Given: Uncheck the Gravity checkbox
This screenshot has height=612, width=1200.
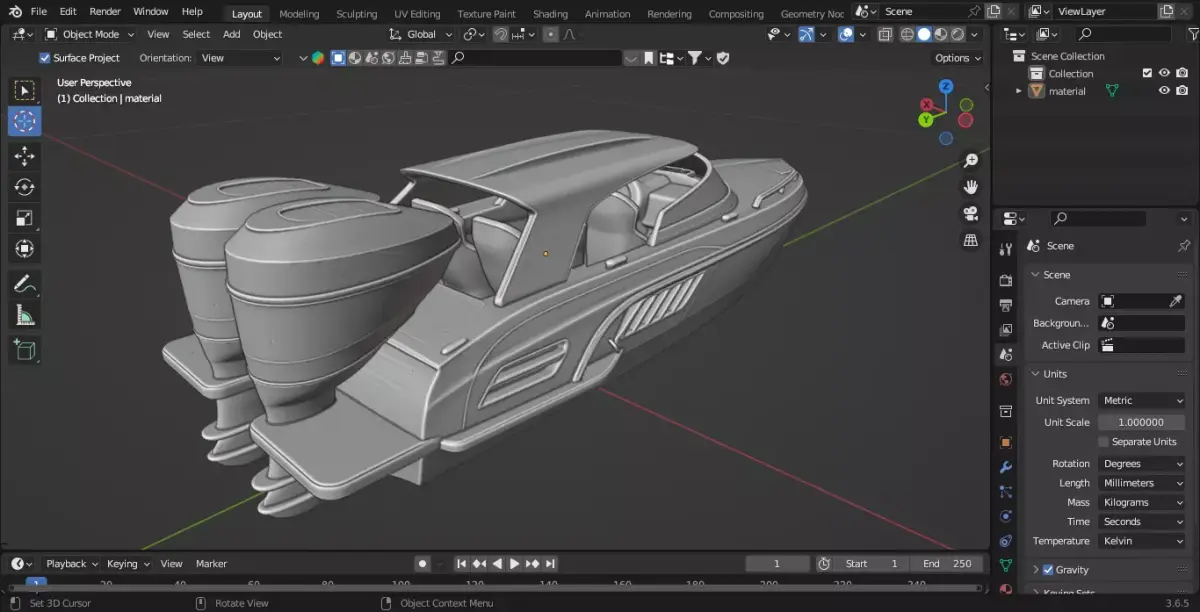Looking at the screenshot, I should (x=1048, y=570).
